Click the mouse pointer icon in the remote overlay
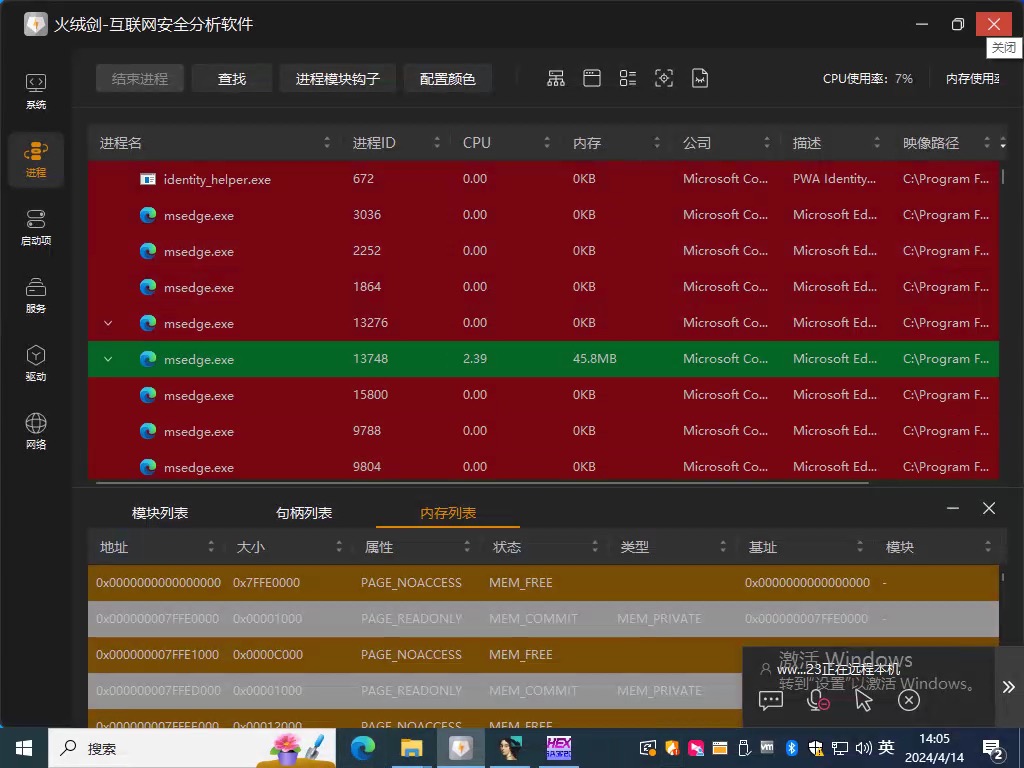 tap(863, 700)
